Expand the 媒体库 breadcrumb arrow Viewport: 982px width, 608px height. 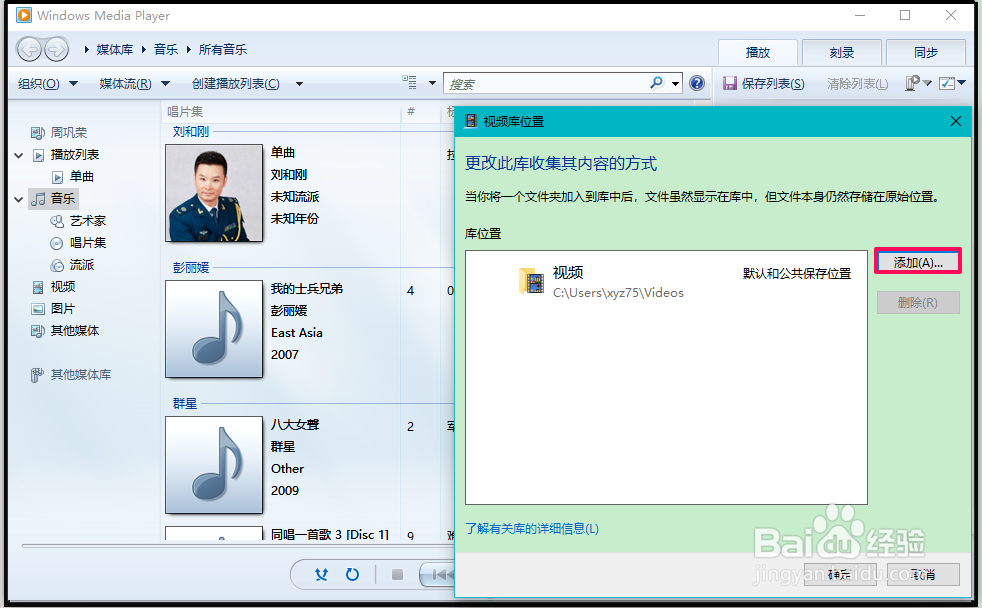pyautogui.click(x=86, y=49)
